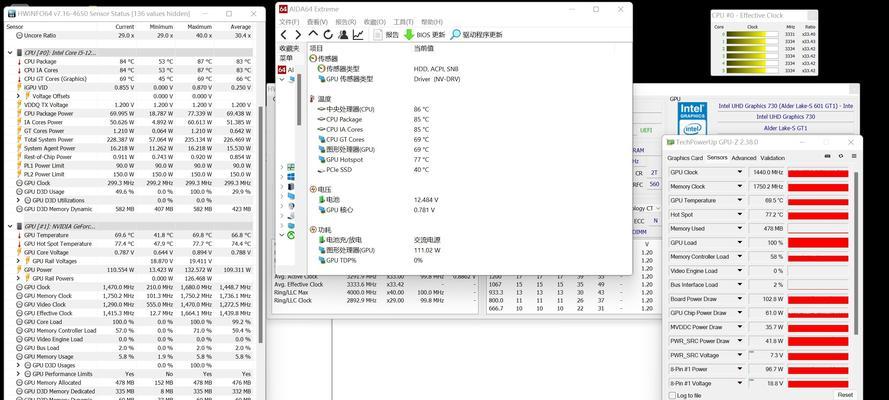Refresh the AIDA64 sensor page
The image size is (889, 400).
click(x=328, y=35)
